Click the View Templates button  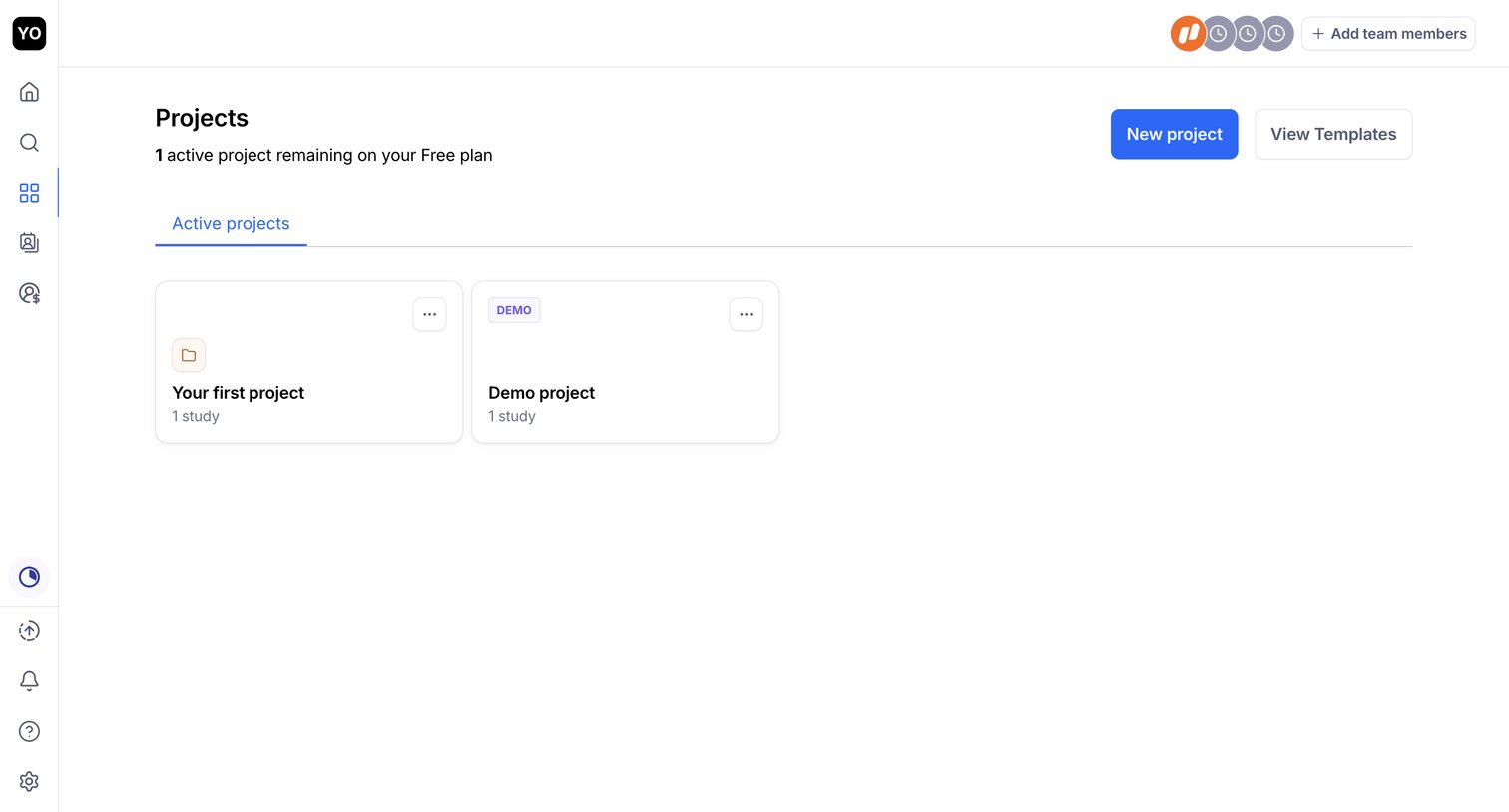(x=1333, y=134)
